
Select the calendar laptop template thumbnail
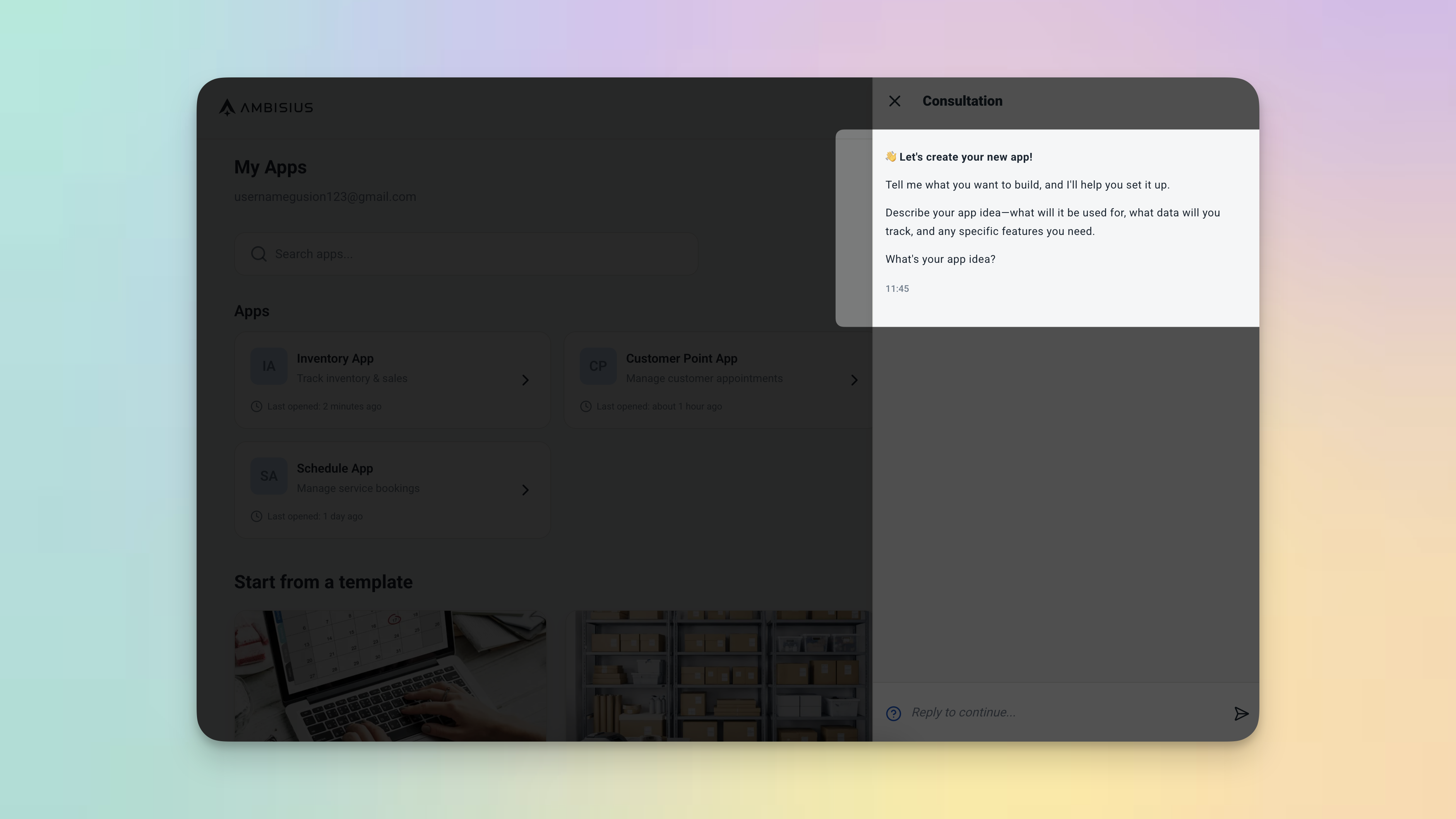(x=390, y=675)
